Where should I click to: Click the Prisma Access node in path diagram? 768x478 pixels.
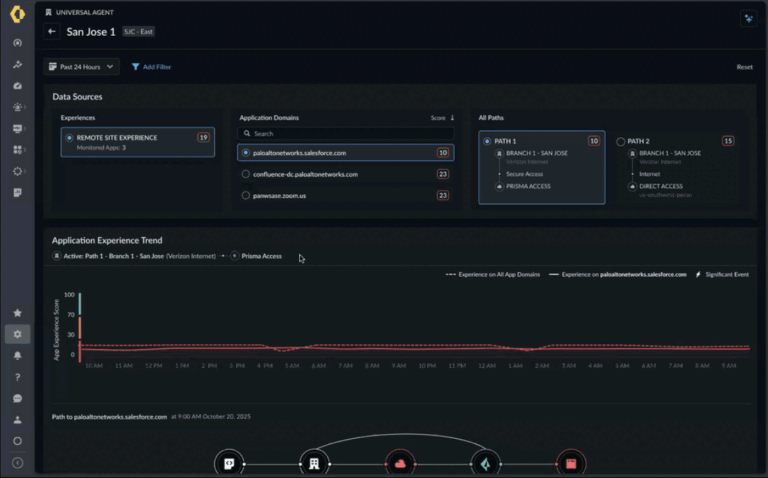pyautogui.click(x=485, y=463)
